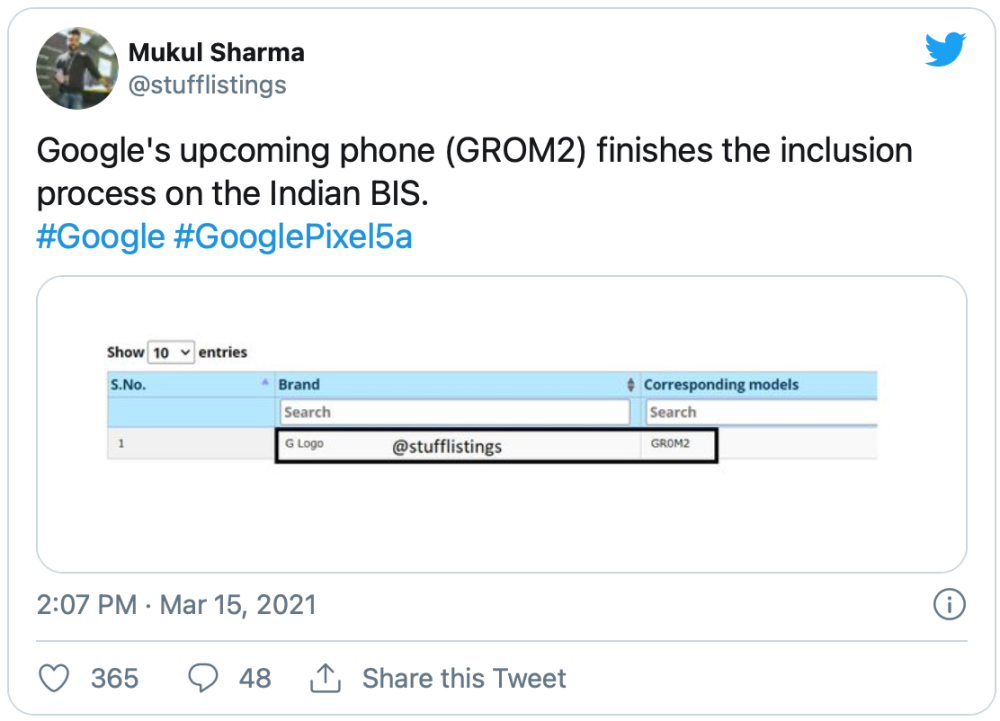Image resolution: width=1000 pixels, height=721 pixels.
Task: Click the Mukul Sharma display name
Action: [216, 52]
